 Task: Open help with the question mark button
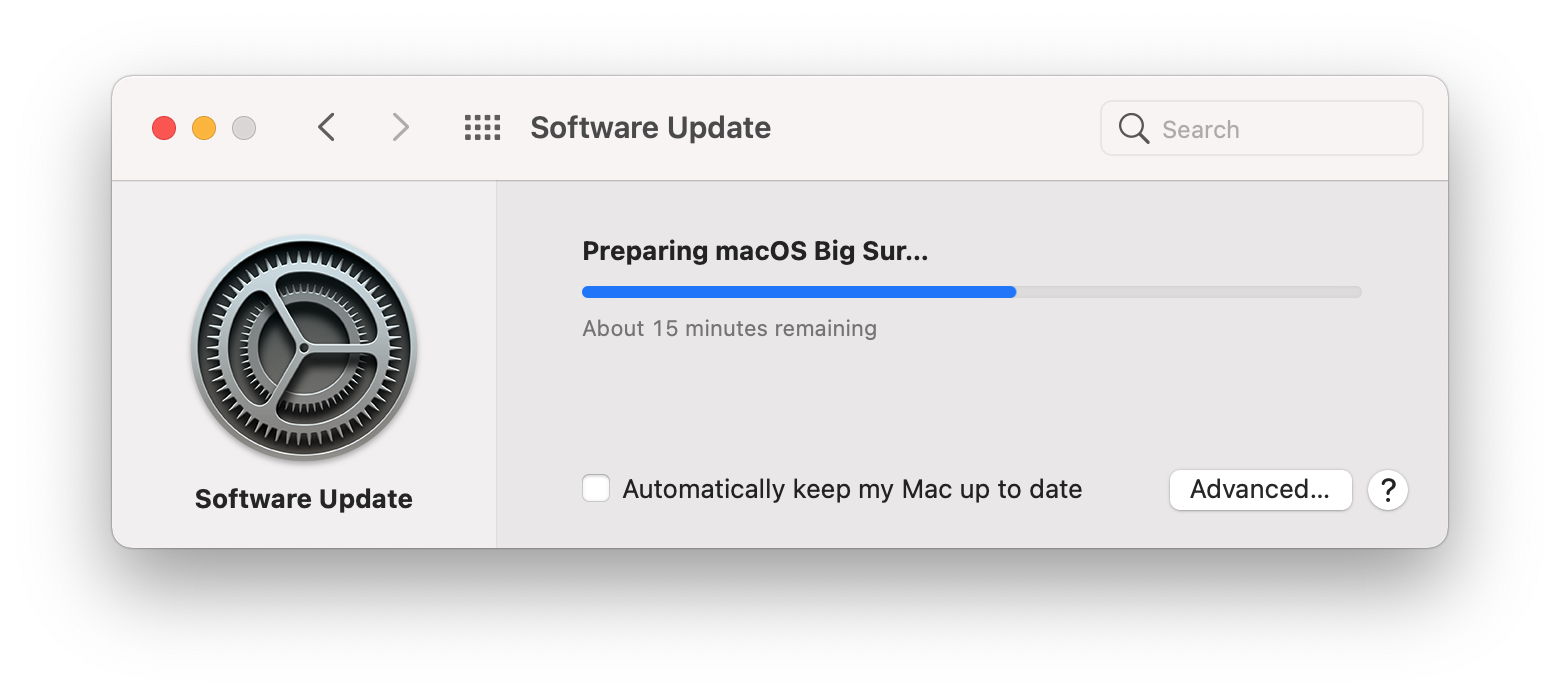(x=1388, y=490)
